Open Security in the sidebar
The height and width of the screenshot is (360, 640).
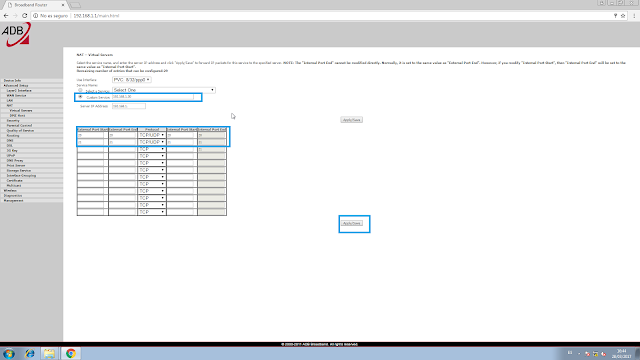(x=13, y=120)
